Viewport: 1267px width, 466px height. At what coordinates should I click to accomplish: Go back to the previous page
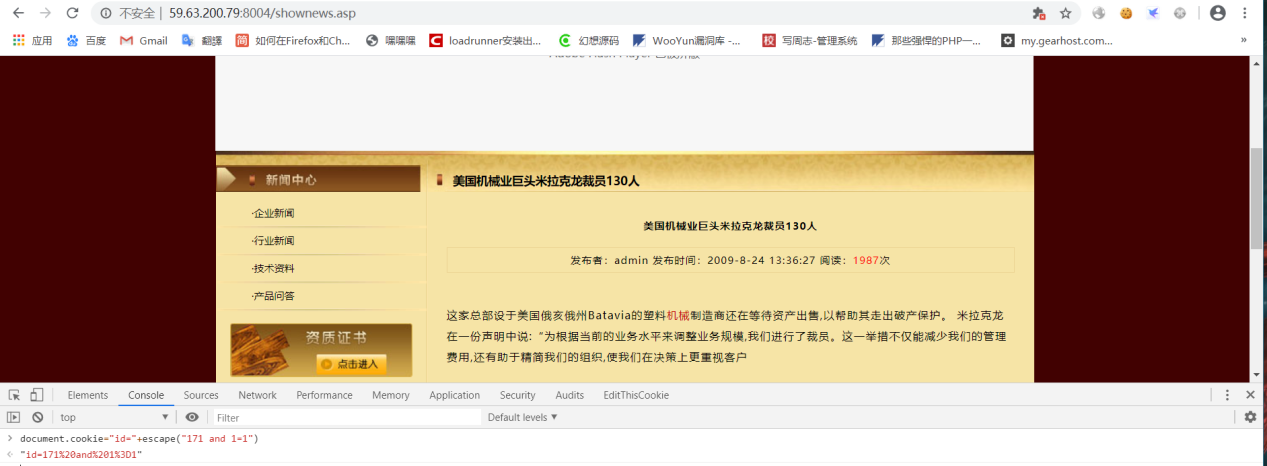tap(18, 13)
